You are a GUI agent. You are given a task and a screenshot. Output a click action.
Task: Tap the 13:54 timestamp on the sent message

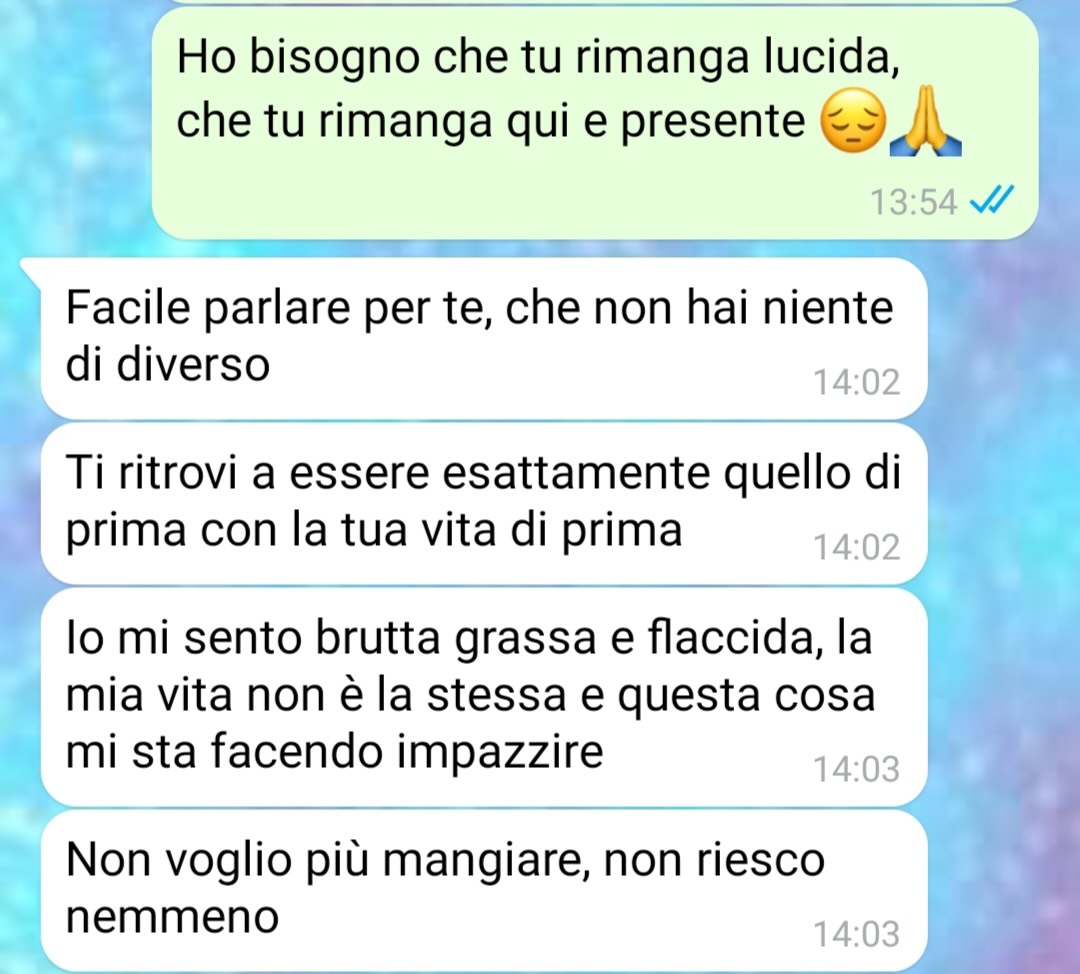[x=913, y=203]
